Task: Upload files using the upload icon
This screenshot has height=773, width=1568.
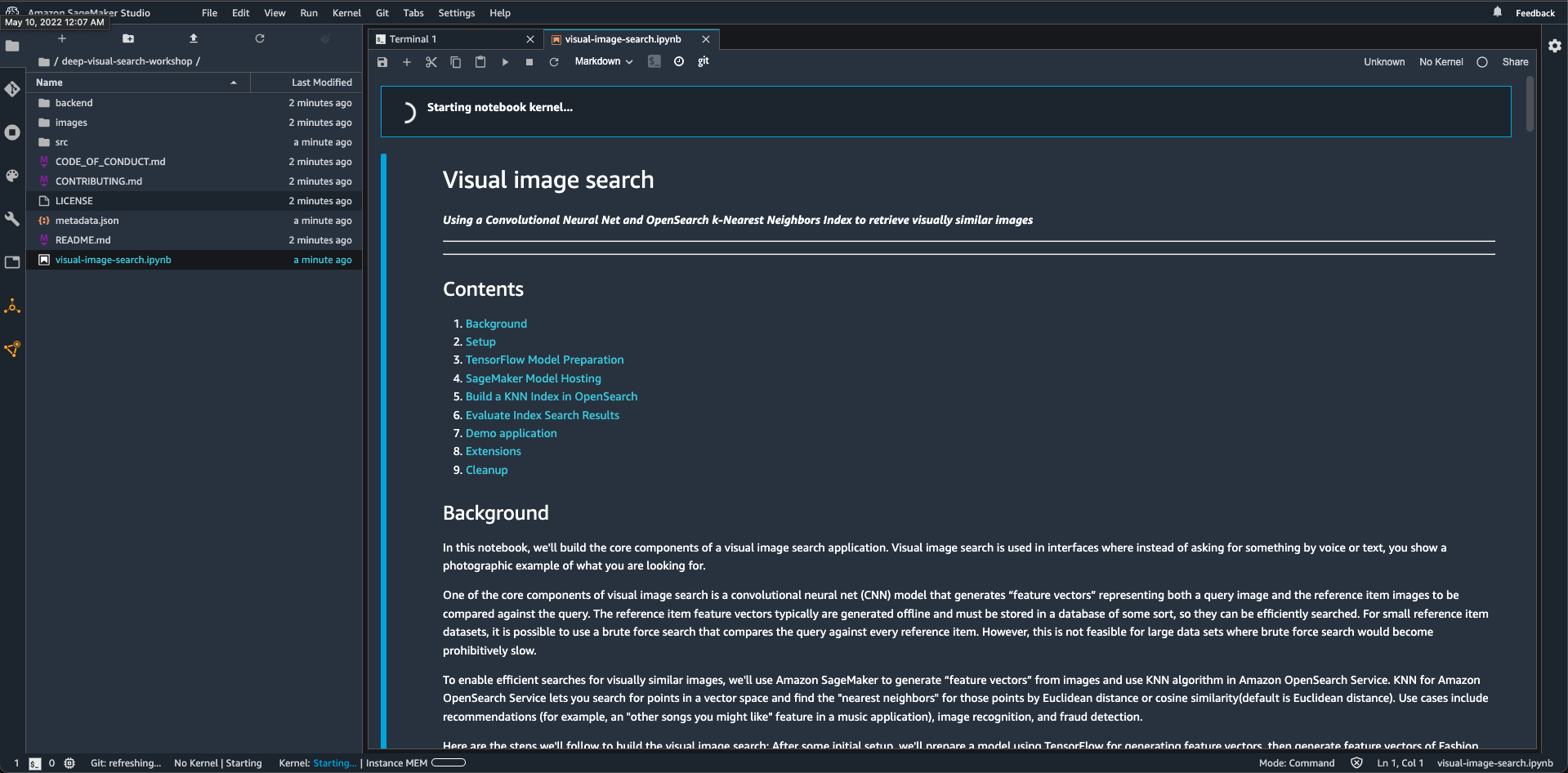Action: click(x=194, y=38)
